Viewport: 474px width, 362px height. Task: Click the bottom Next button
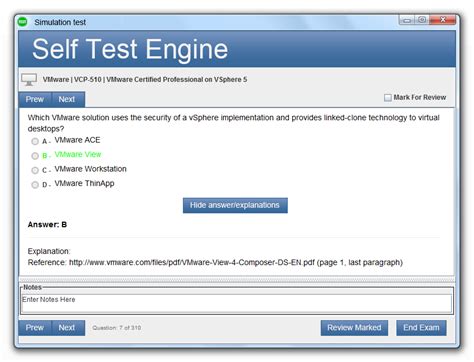point(67,328)
